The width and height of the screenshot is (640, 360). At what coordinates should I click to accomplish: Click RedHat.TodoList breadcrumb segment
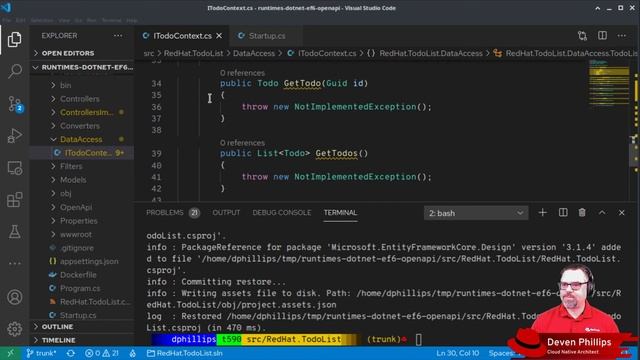tap(193, 53)
